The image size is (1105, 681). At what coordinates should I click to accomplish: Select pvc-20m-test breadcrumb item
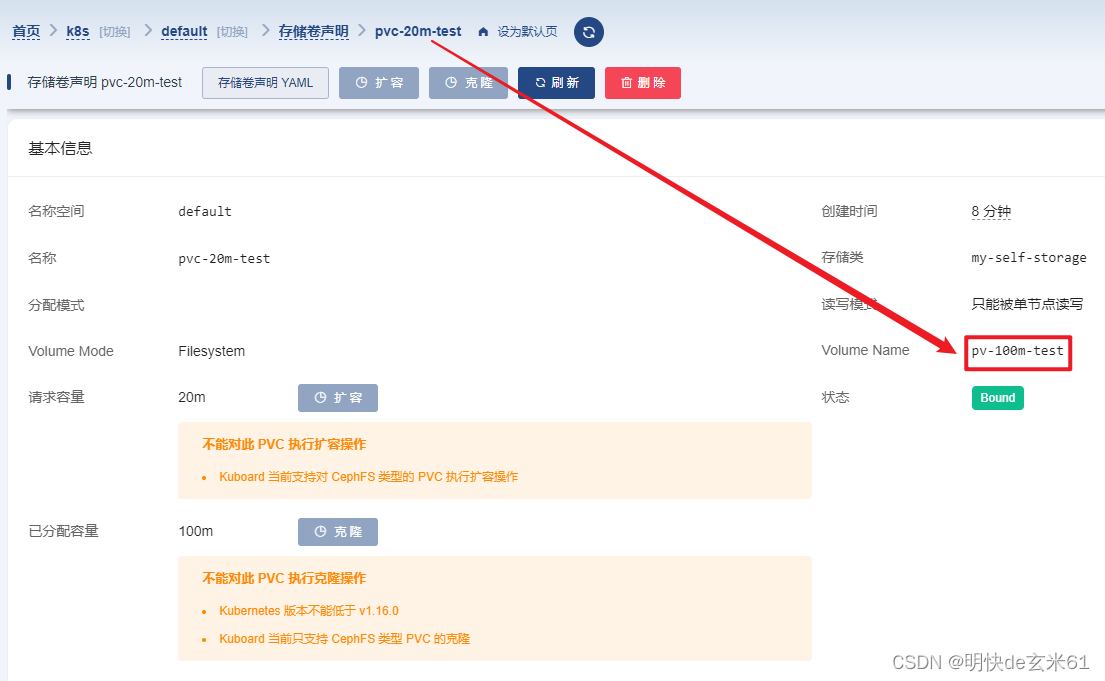pos(418,32)
